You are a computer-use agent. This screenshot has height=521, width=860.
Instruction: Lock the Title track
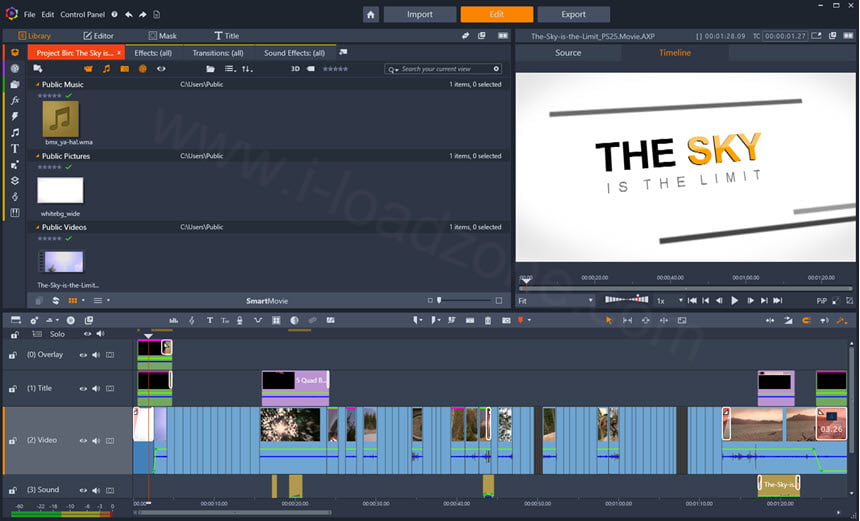point(13,388)
